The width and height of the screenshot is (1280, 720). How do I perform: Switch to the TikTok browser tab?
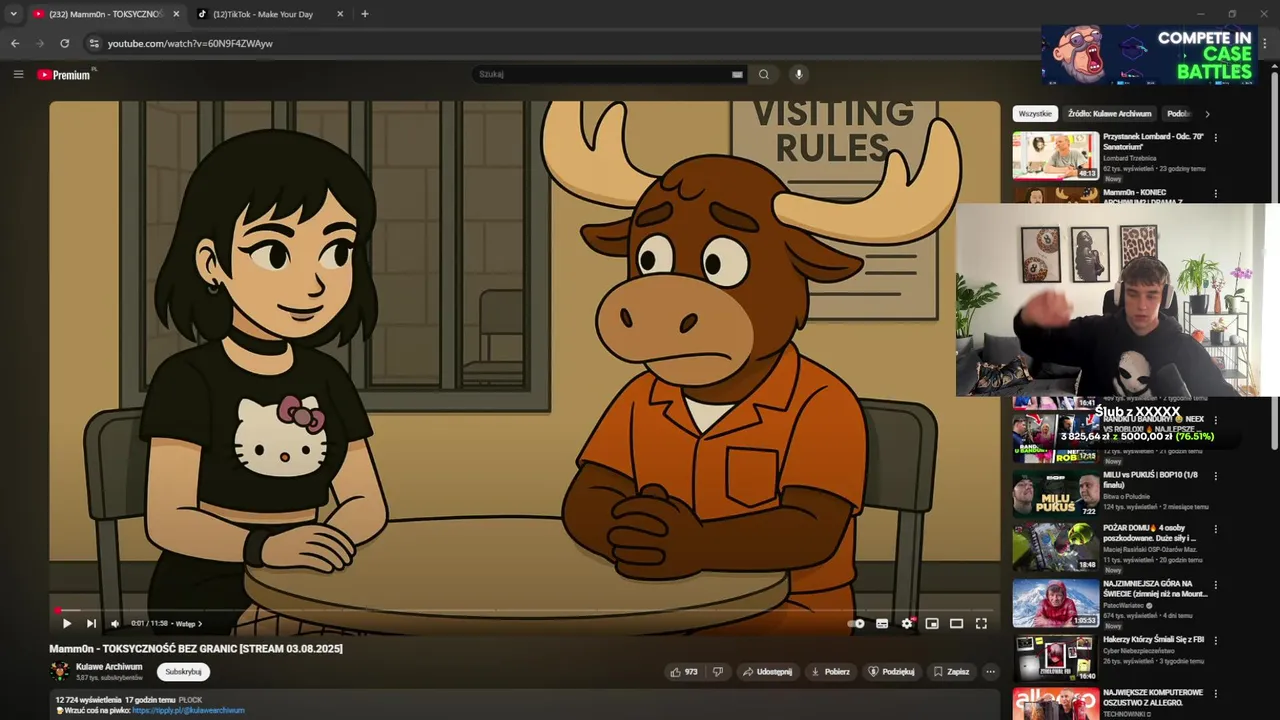pyautogui.click(x=261, y=14)
